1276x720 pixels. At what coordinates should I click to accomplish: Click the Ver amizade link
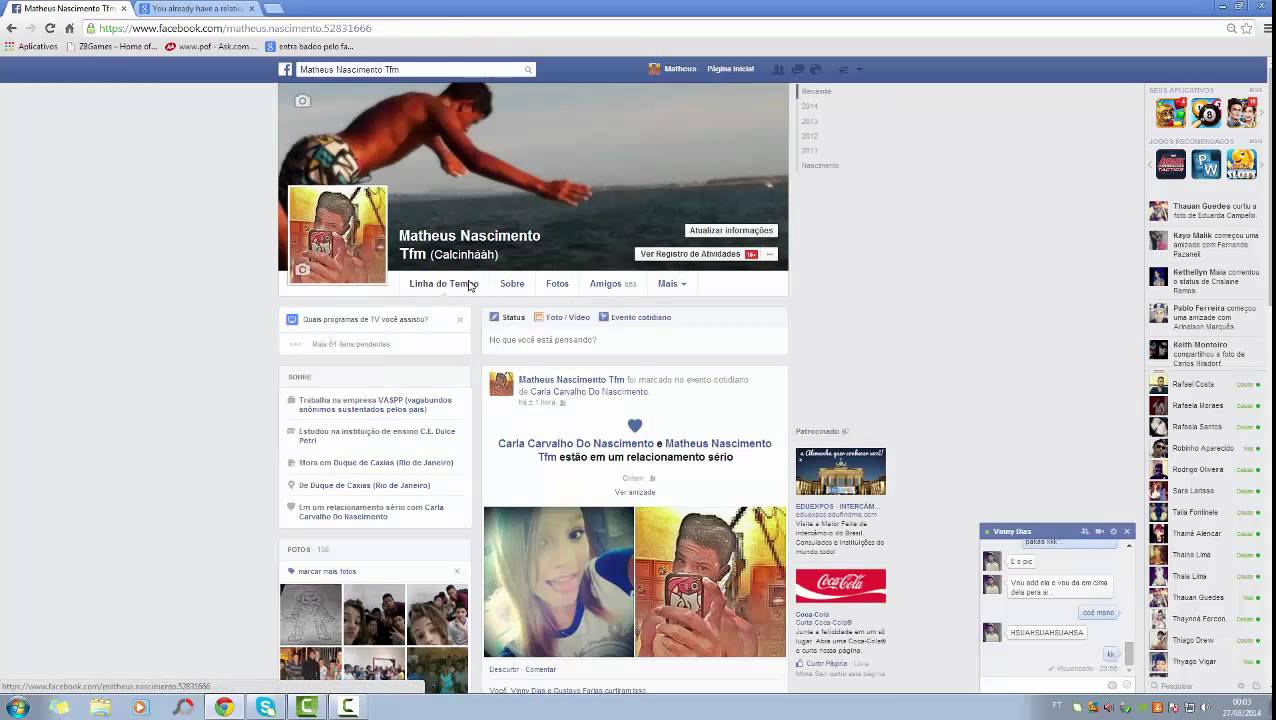point(635,492)
